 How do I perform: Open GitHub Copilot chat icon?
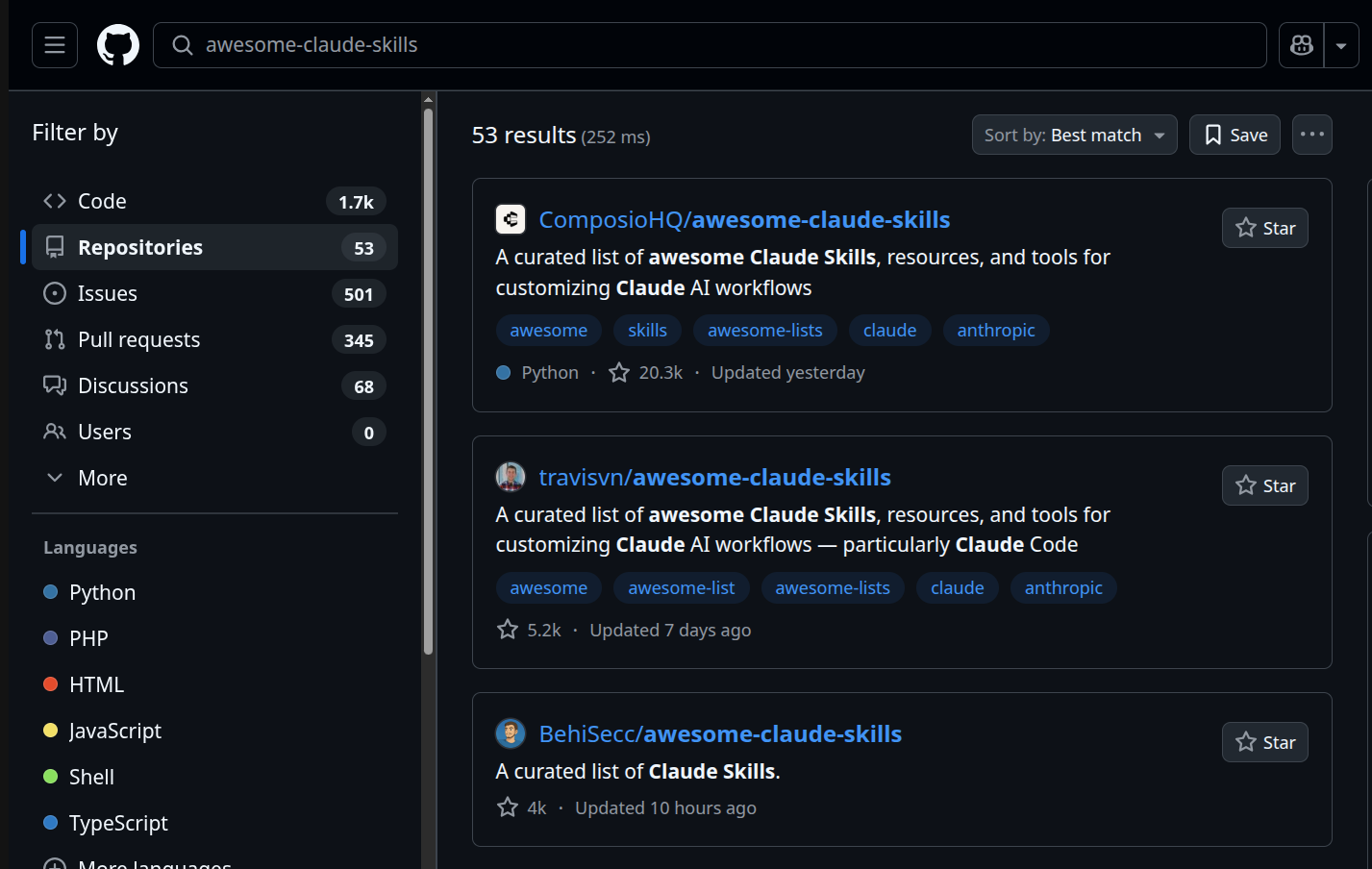point(1302,45)
